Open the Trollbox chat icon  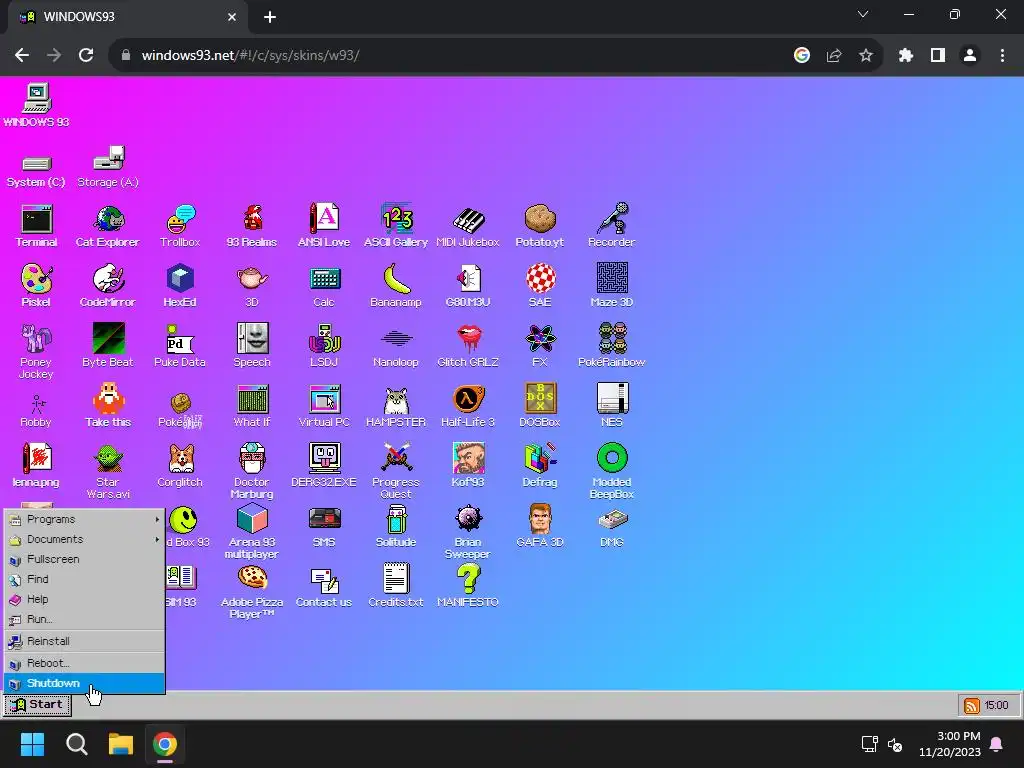point(180,226)
